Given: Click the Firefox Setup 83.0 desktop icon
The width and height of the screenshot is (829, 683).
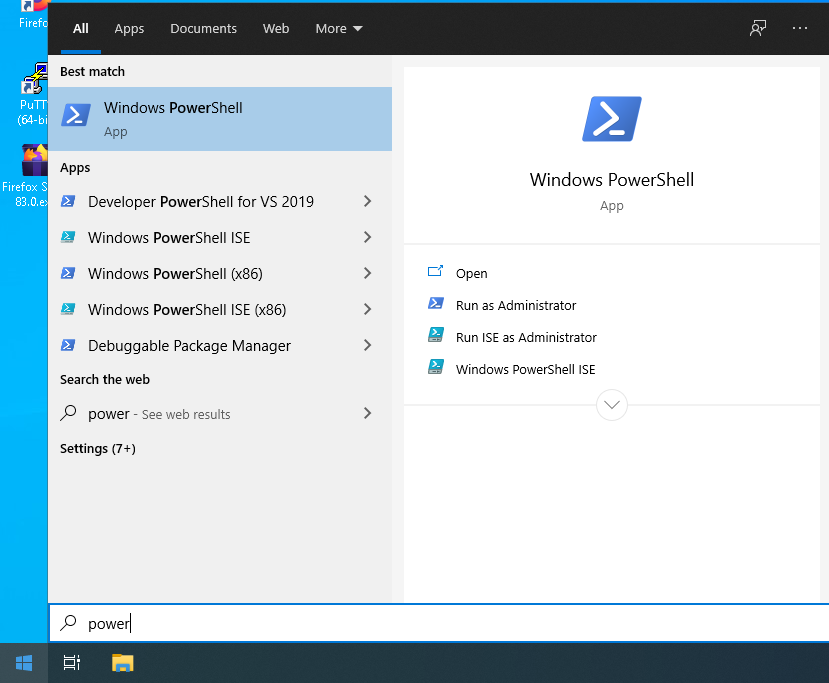Looking at the screenshot, I should click(25, 176).
